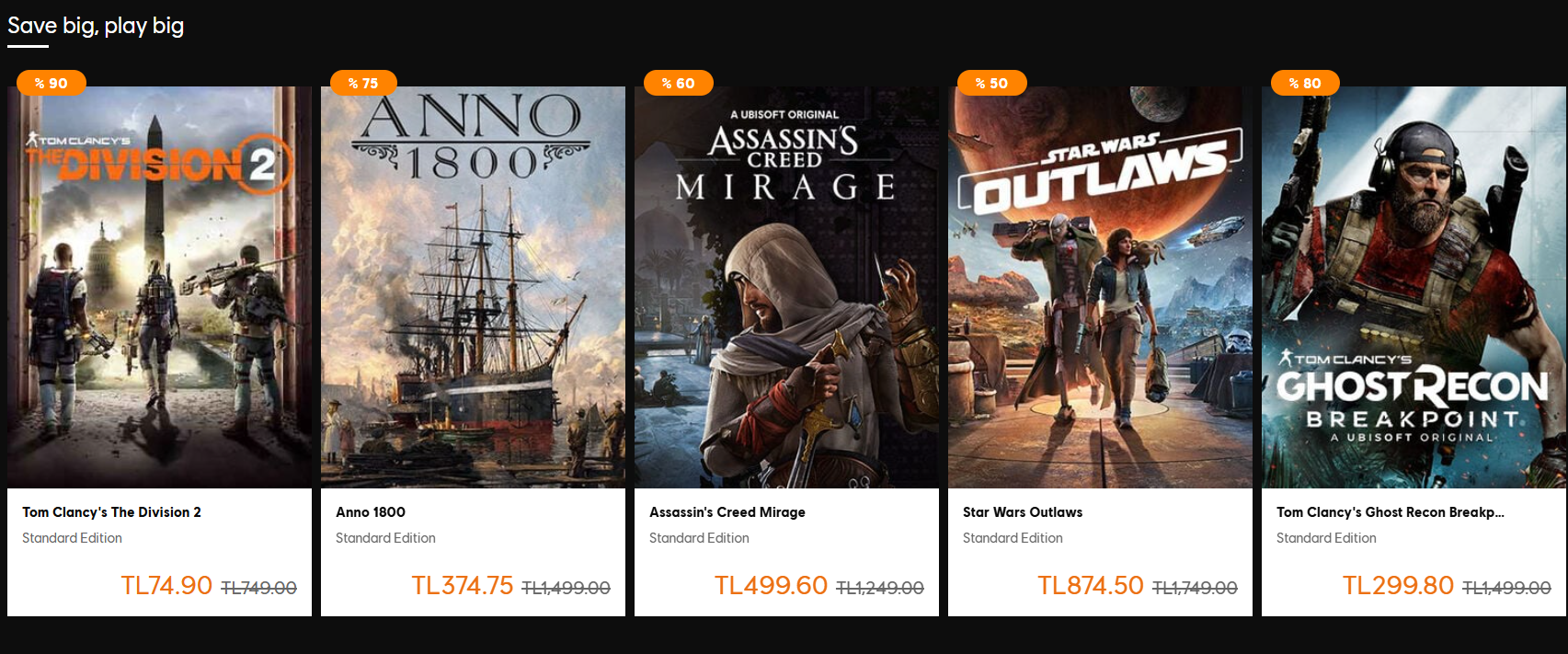Click the TL874.50 discounted price
The image size is (1568, 654).
[x=1091, y=586]
